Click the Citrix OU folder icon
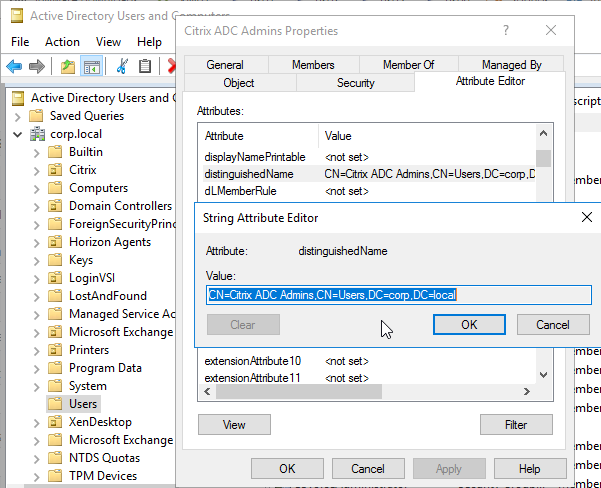 tap(55, 170)
